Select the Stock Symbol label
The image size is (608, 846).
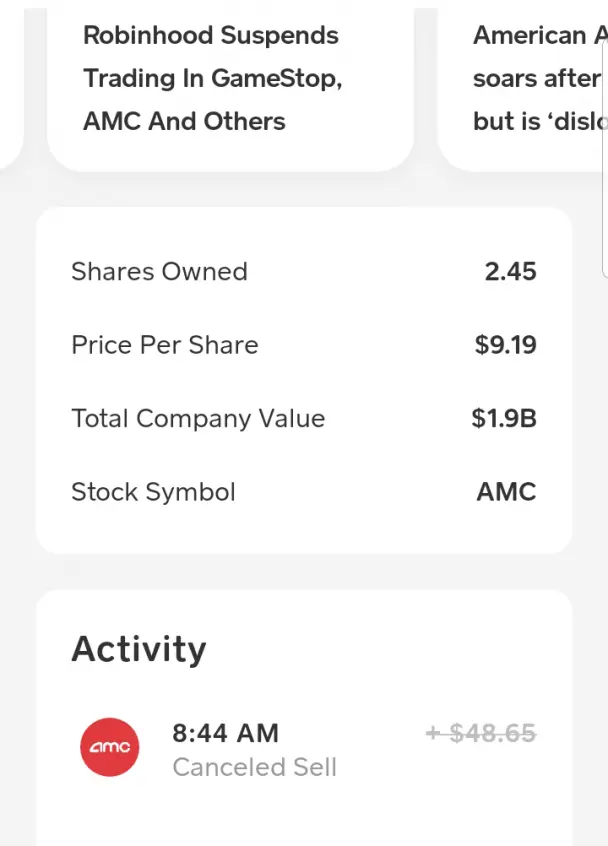153,492
